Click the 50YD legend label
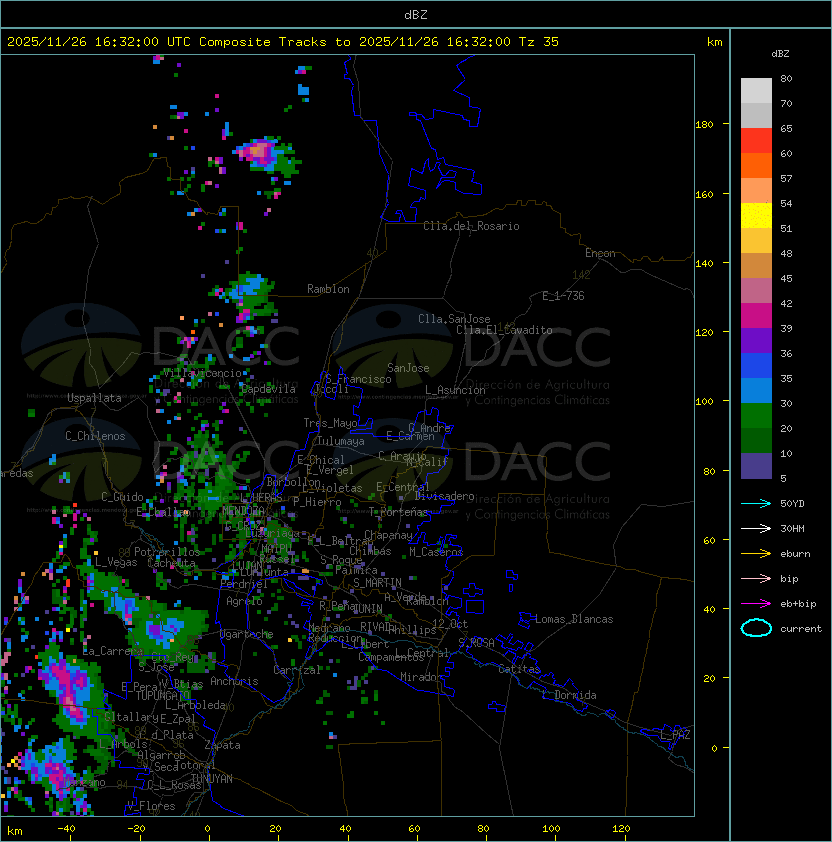This screenshot has width=832, height=842. pyautogui.click(x=792, y=503)
